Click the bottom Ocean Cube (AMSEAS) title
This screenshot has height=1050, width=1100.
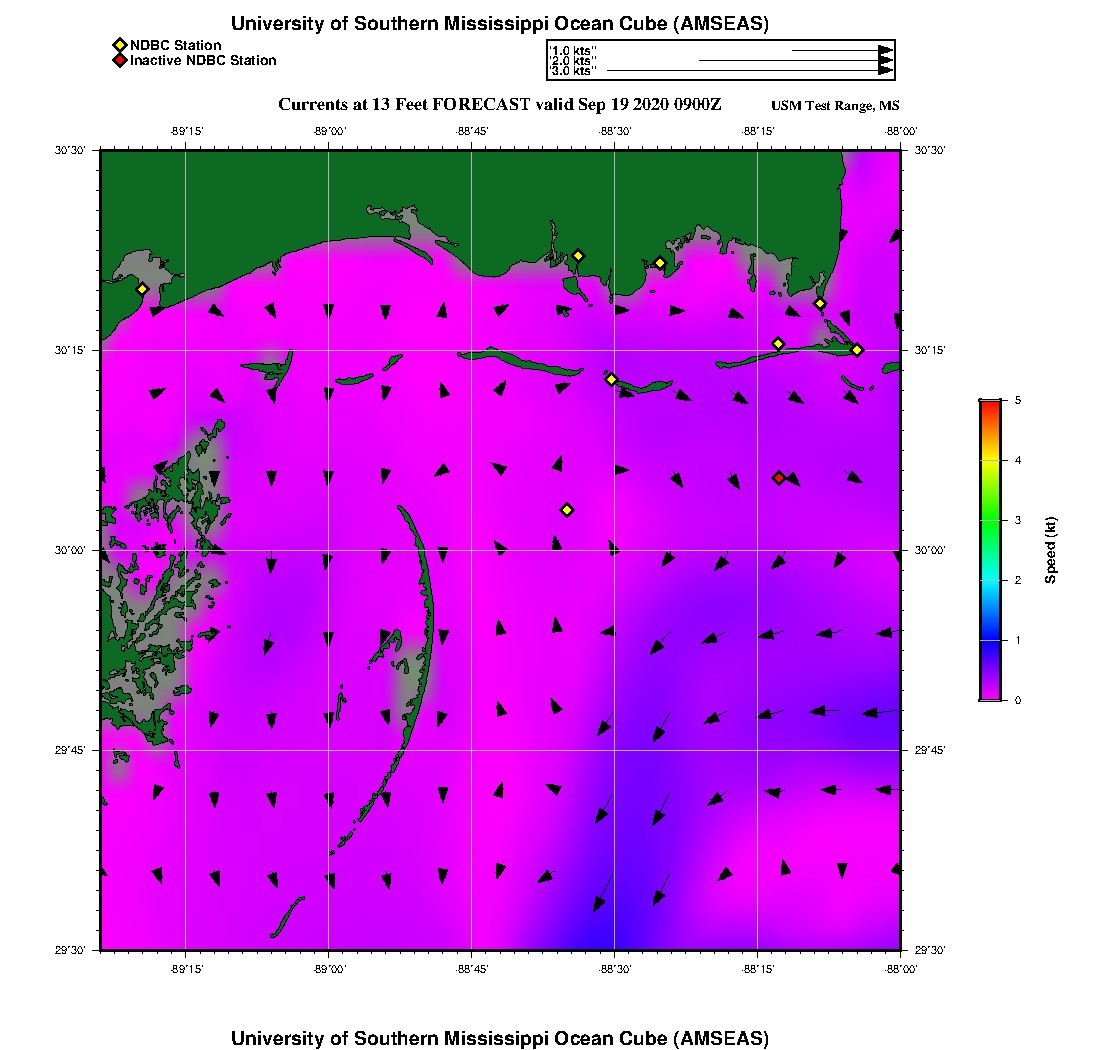coord(500,1038)
